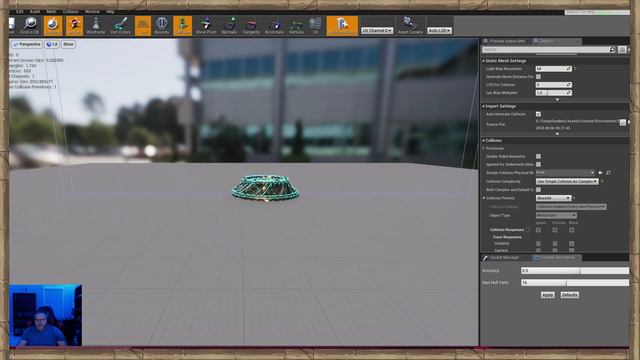The width and height of the screenshot is (640, 360).
Task: Toggle the Binormals toolbar icon
Action: tap(274, 25)
